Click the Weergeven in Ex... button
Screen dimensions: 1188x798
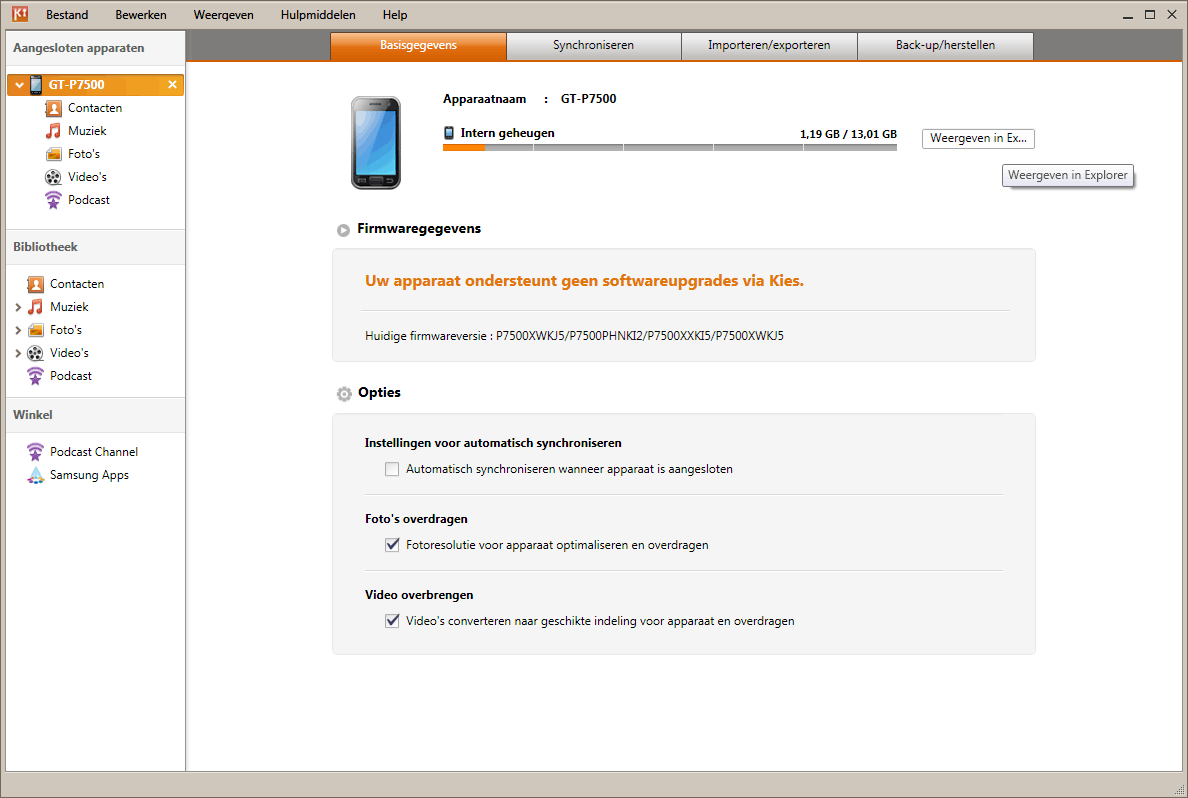point(978,139)
